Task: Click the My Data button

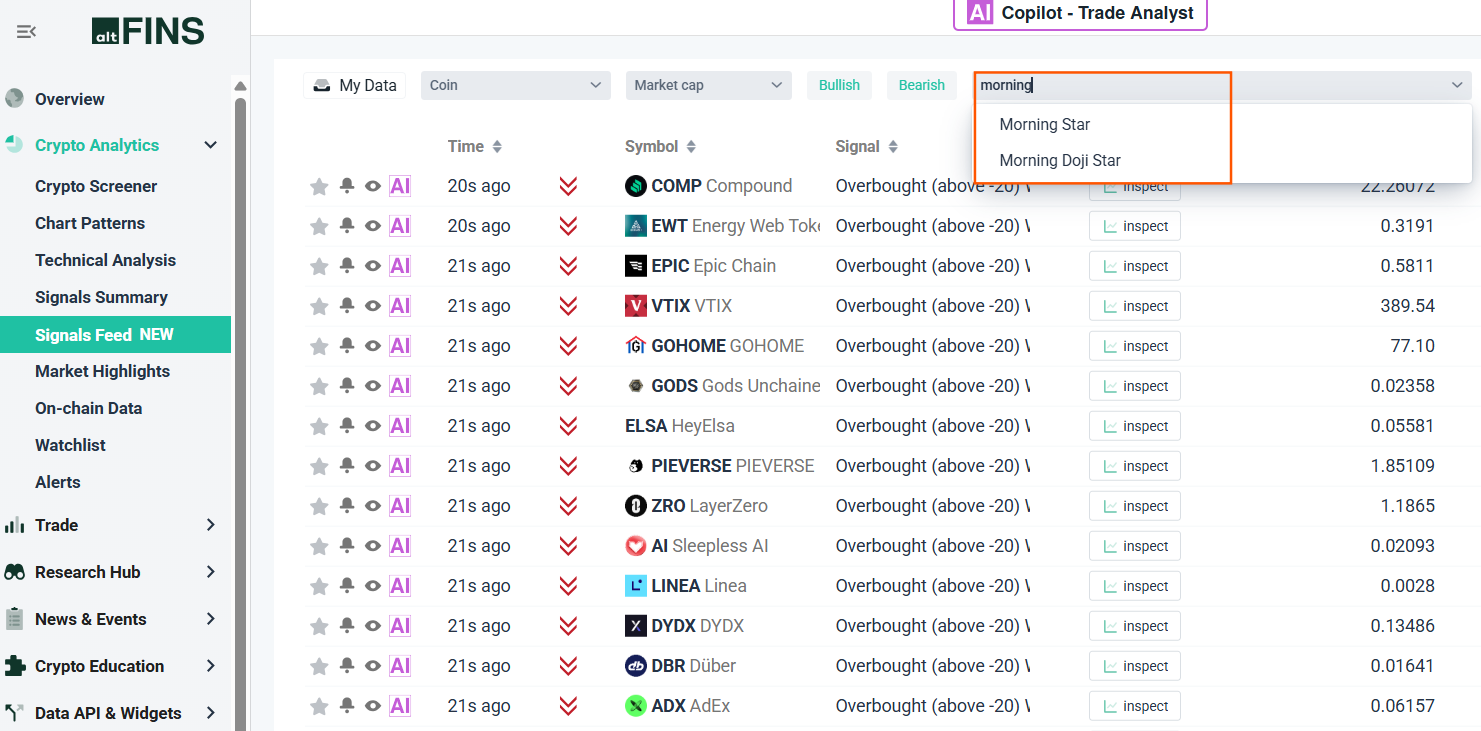Action: 355,85
